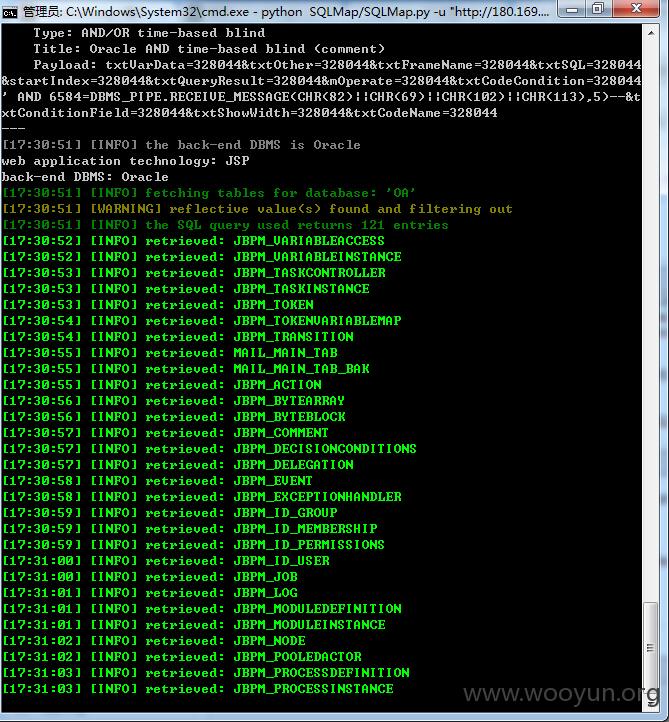669x722 pixels.
Task: Maximize the cmd.exe window
Action: point(598,9)
